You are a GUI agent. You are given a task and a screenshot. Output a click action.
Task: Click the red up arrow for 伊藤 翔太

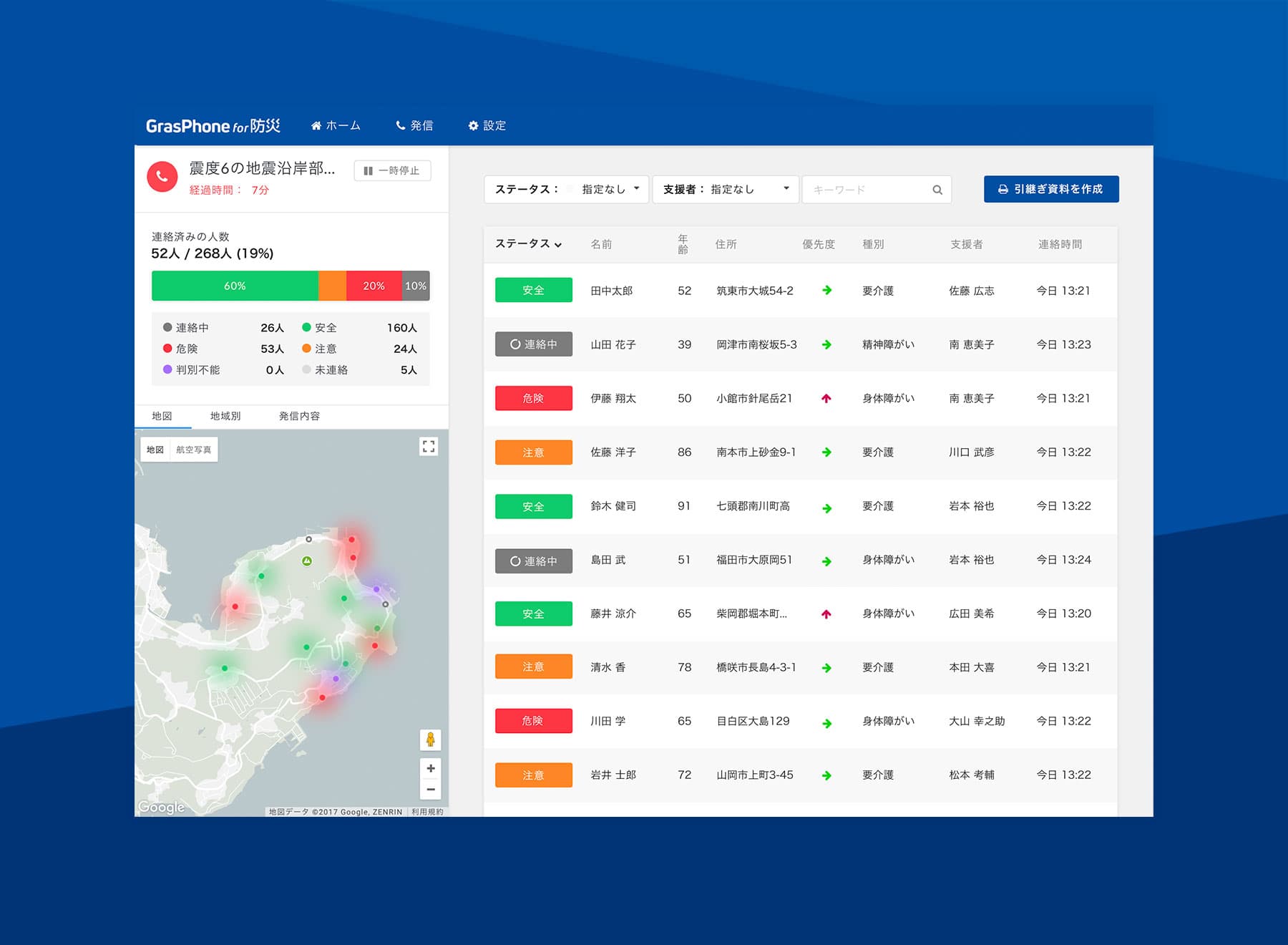click(x=826, y=398)
